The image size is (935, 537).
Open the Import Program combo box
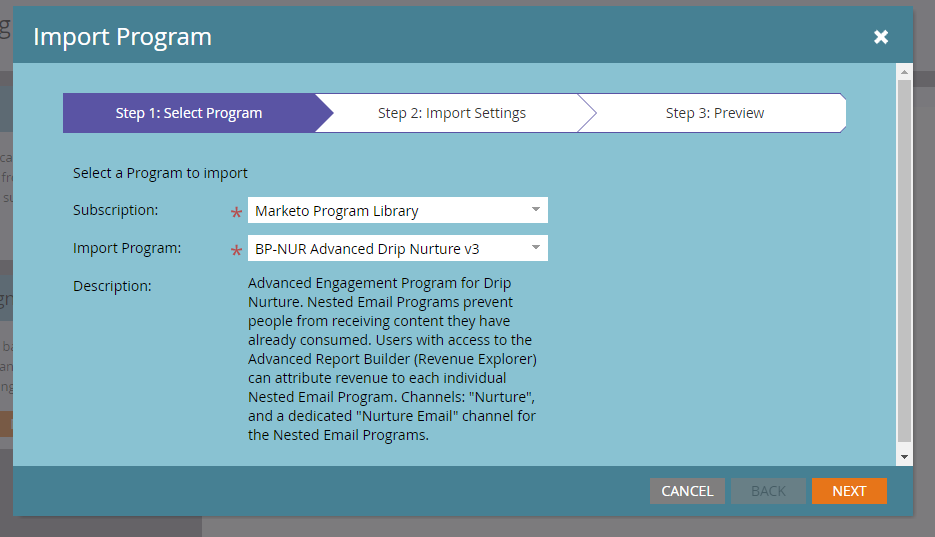click(385, 248)
